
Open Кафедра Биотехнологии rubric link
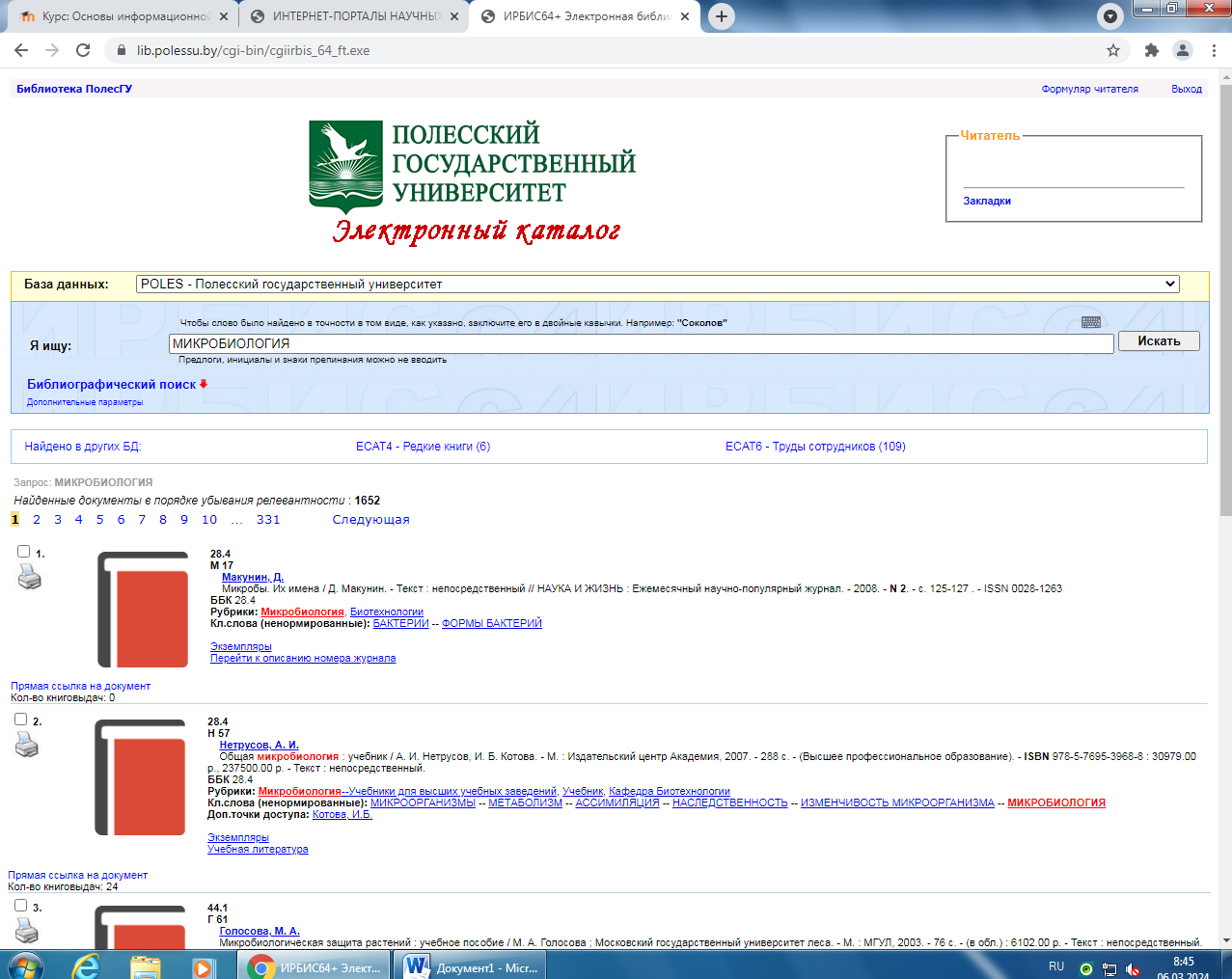coord(670,791)
